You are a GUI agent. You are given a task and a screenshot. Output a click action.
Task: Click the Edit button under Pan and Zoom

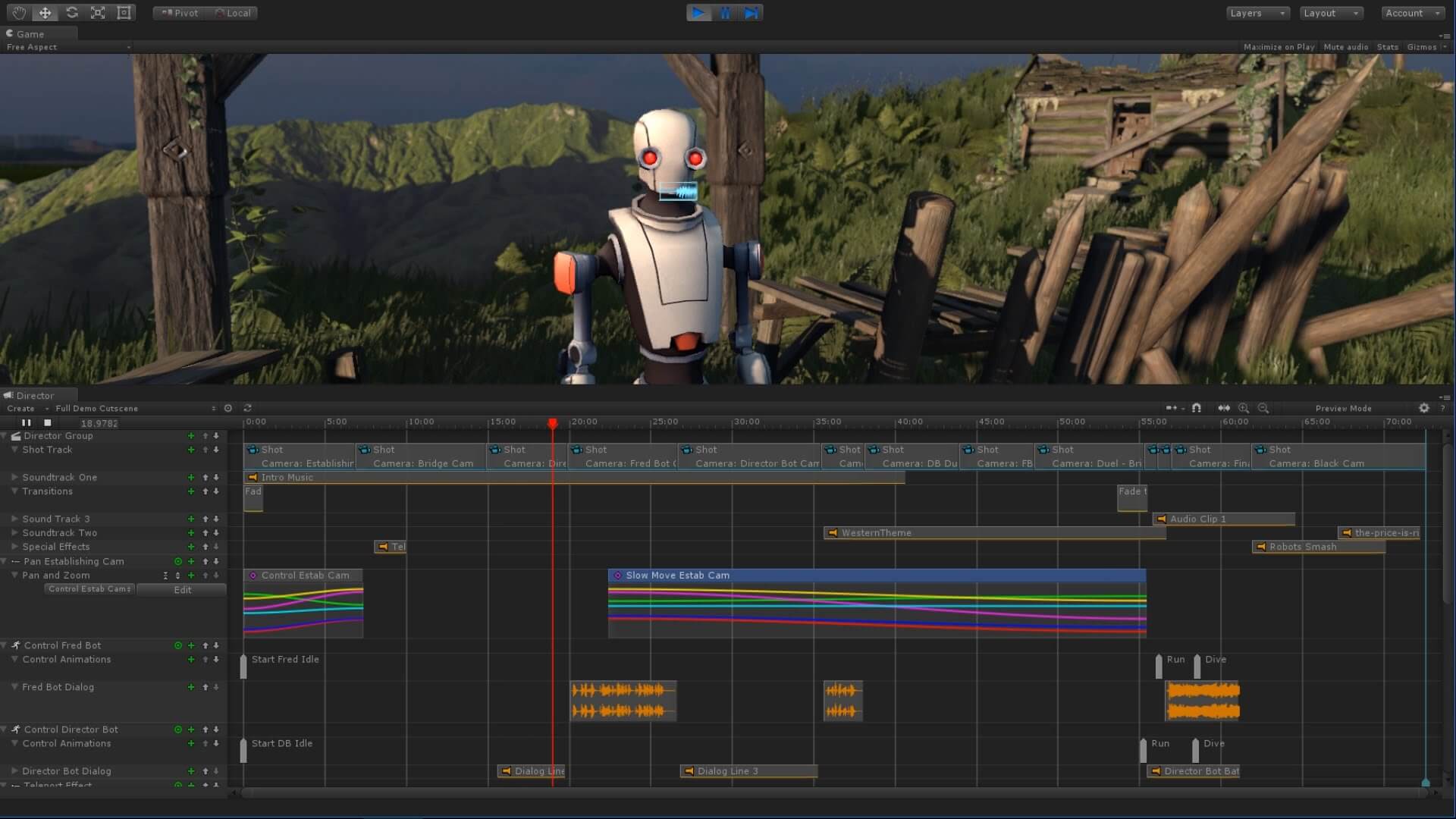pos(182,590)
